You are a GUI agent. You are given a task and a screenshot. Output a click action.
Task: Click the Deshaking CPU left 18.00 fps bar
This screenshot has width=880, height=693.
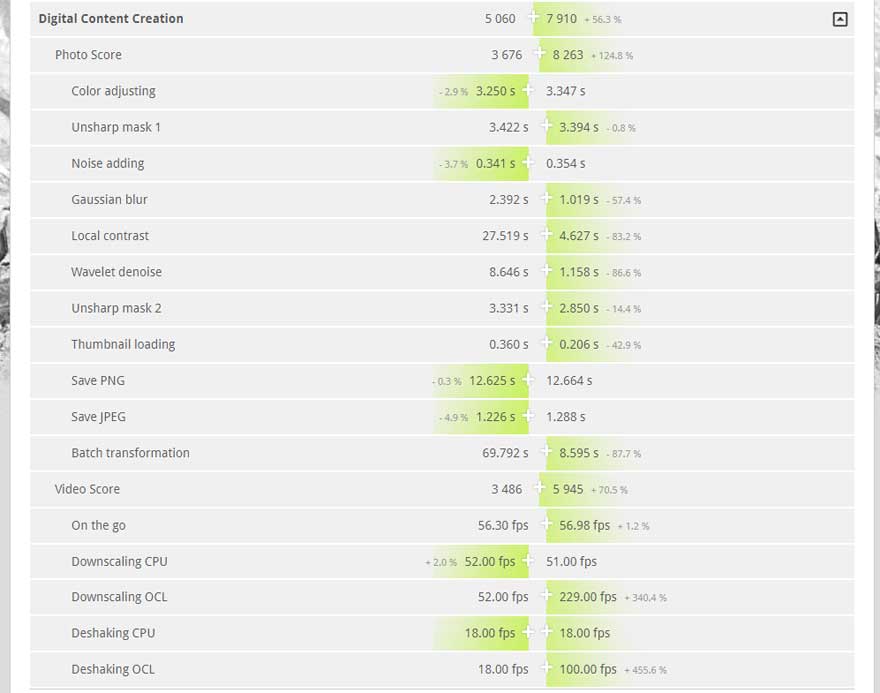tap(480, 633)
